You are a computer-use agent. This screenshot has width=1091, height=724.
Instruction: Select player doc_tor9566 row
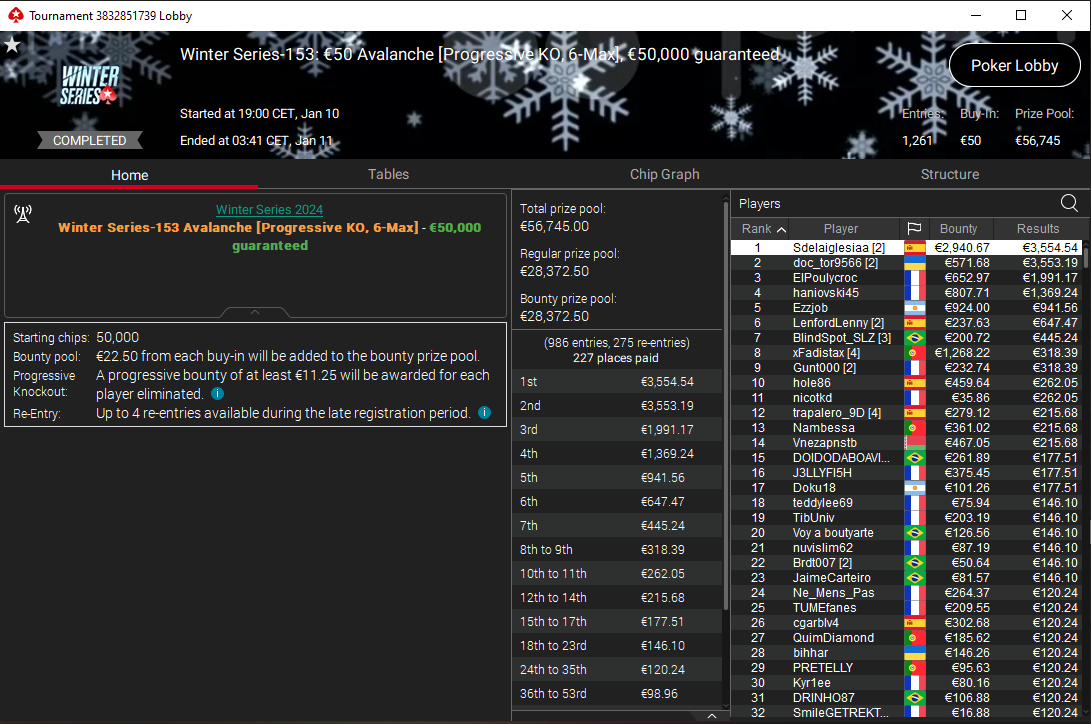[x=907, y=263]
